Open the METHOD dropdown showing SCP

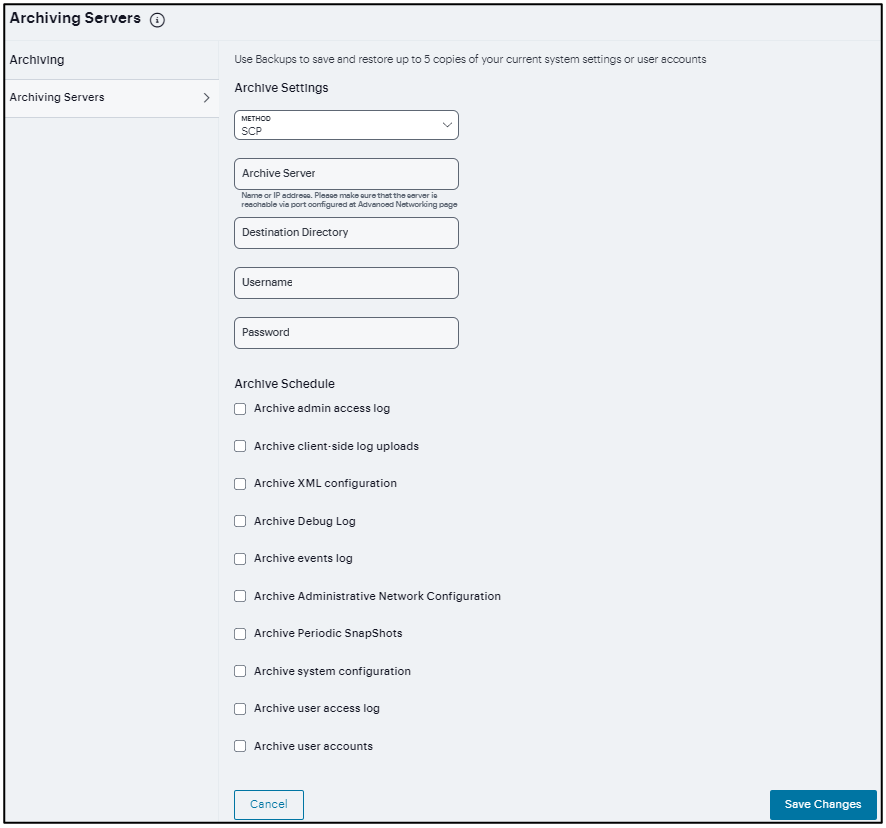coord(345,124)
